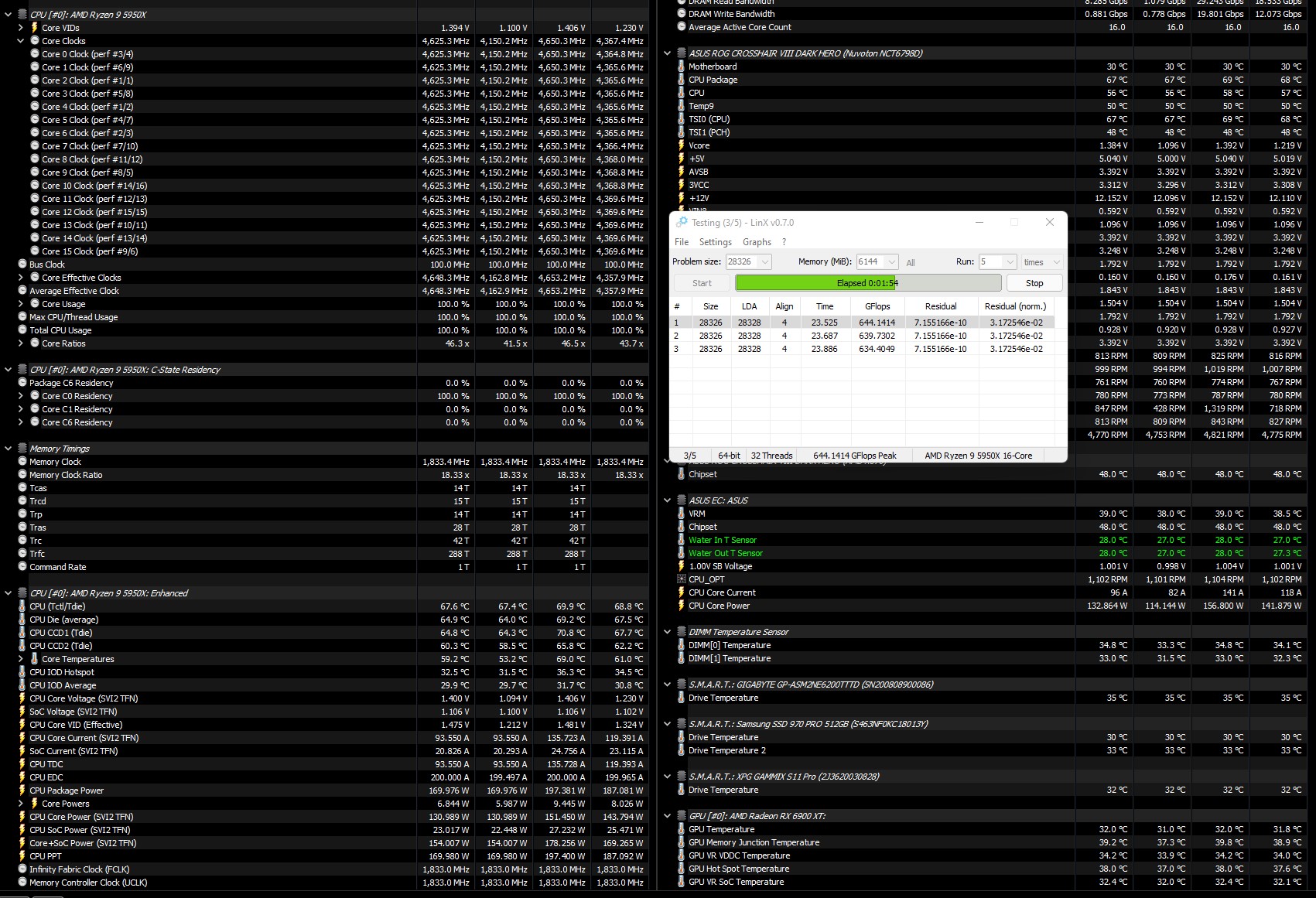Open the ? help menu in LinX
The image size is (1316, 898).
coord(784,242)
